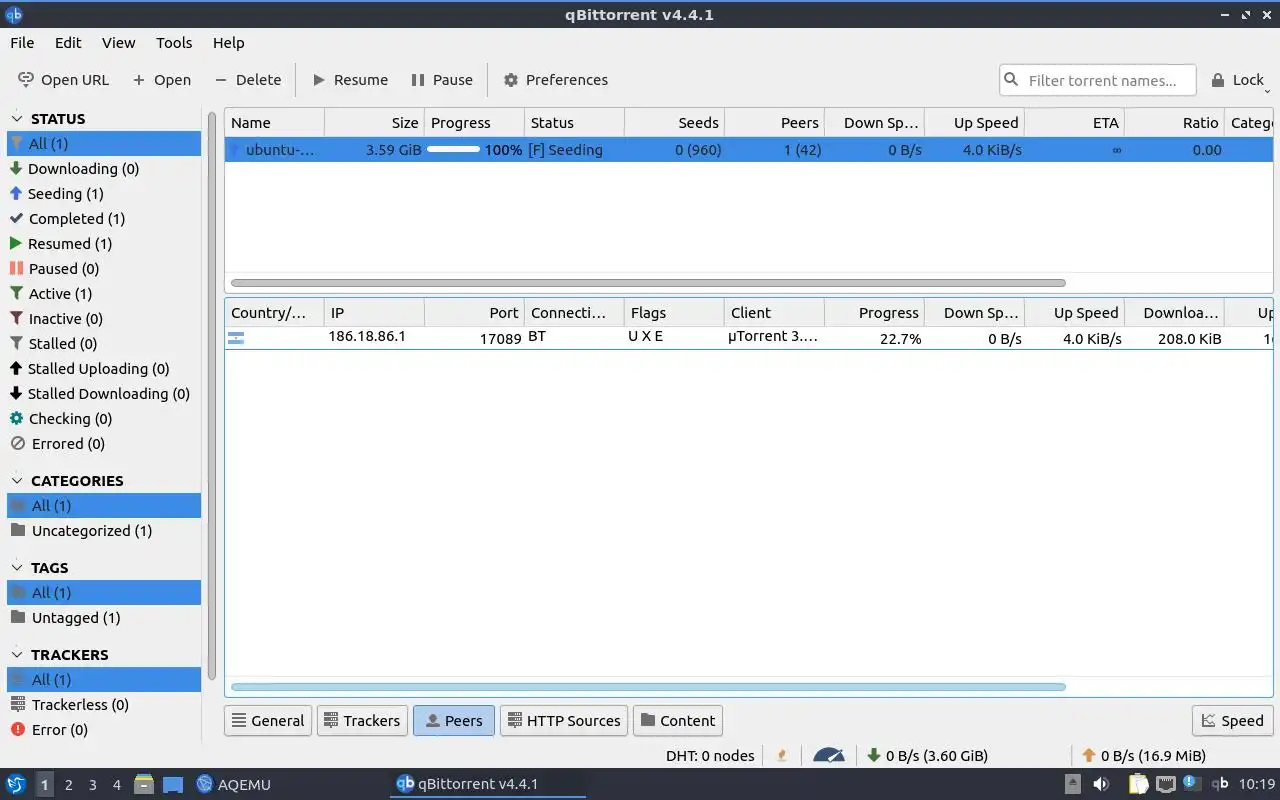Viewport: 1280px width, 800px height.
Task: Toggle alternative speed limits speedometer
Action: 829,756
